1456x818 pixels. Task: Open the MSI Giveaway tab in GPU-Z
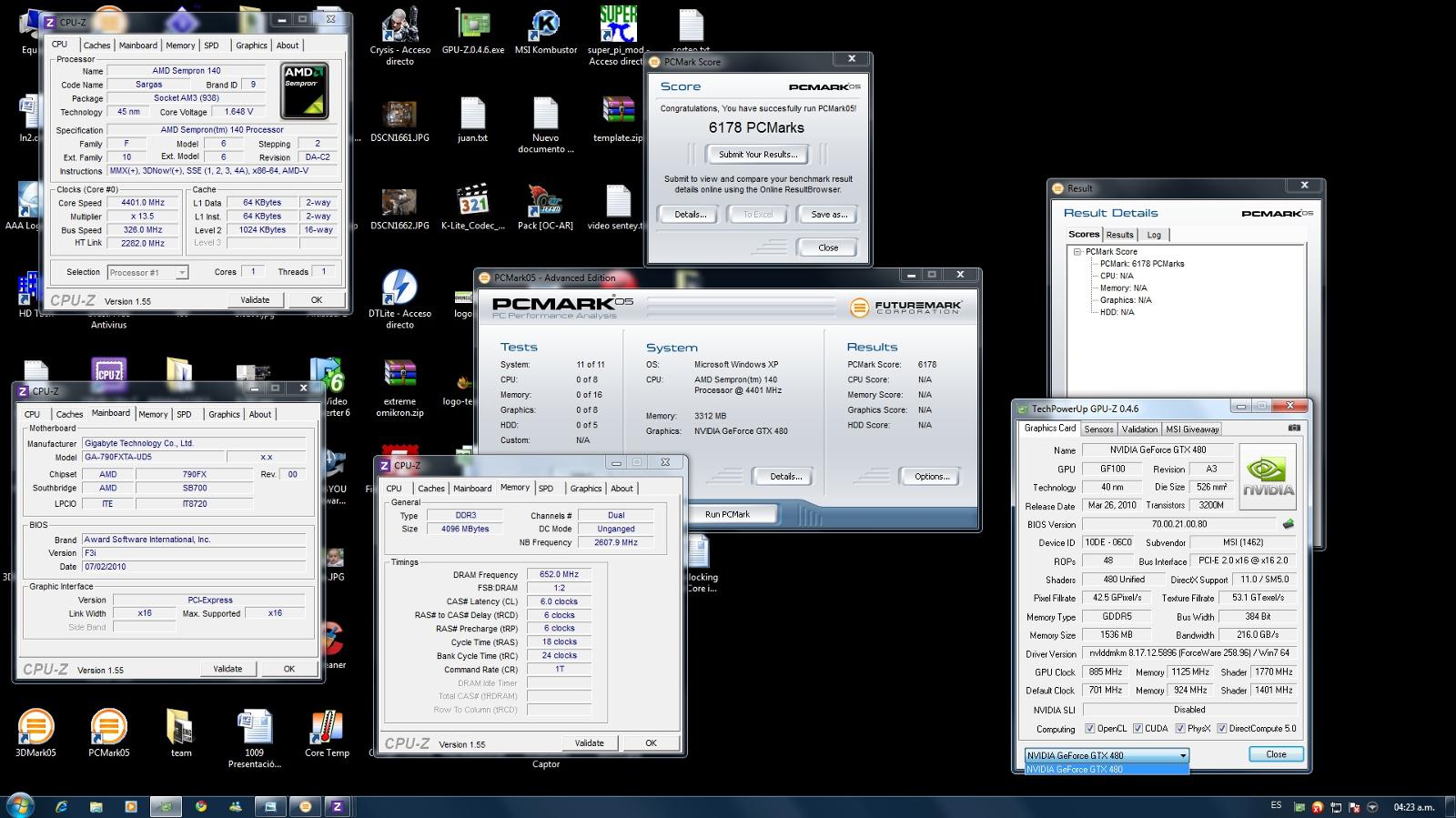[1192, 429]
